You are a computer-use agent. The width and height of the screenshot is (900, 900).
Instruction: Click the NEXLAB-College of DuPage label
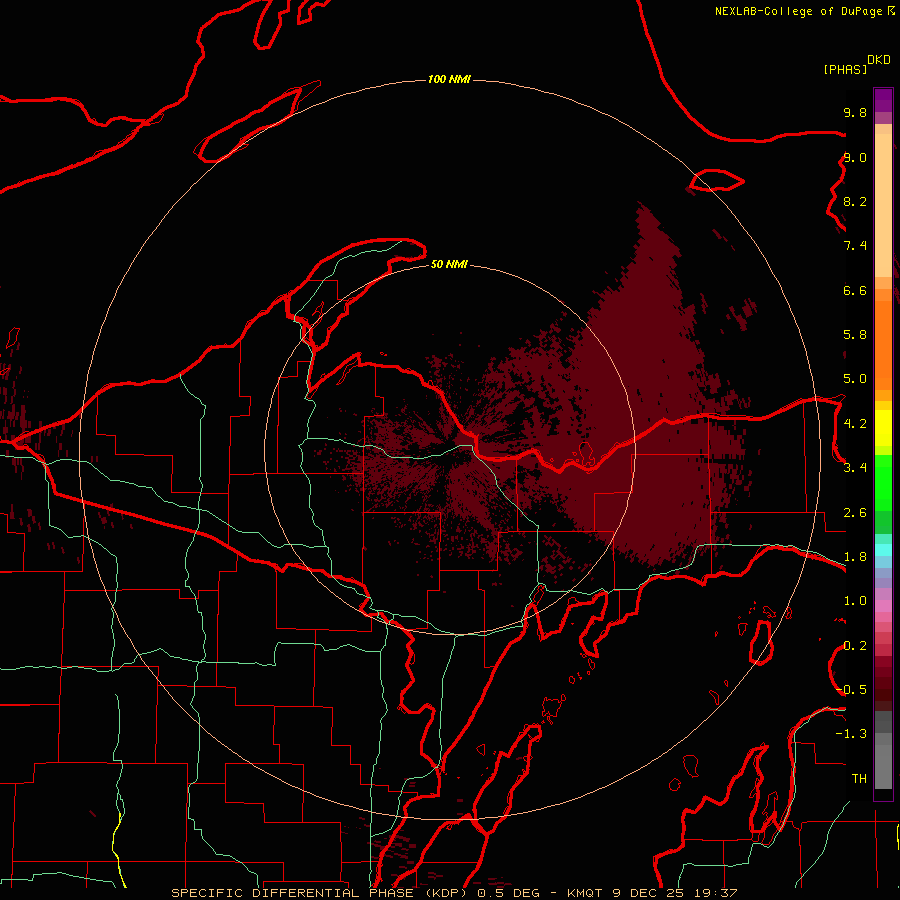[x=798, y=11]
